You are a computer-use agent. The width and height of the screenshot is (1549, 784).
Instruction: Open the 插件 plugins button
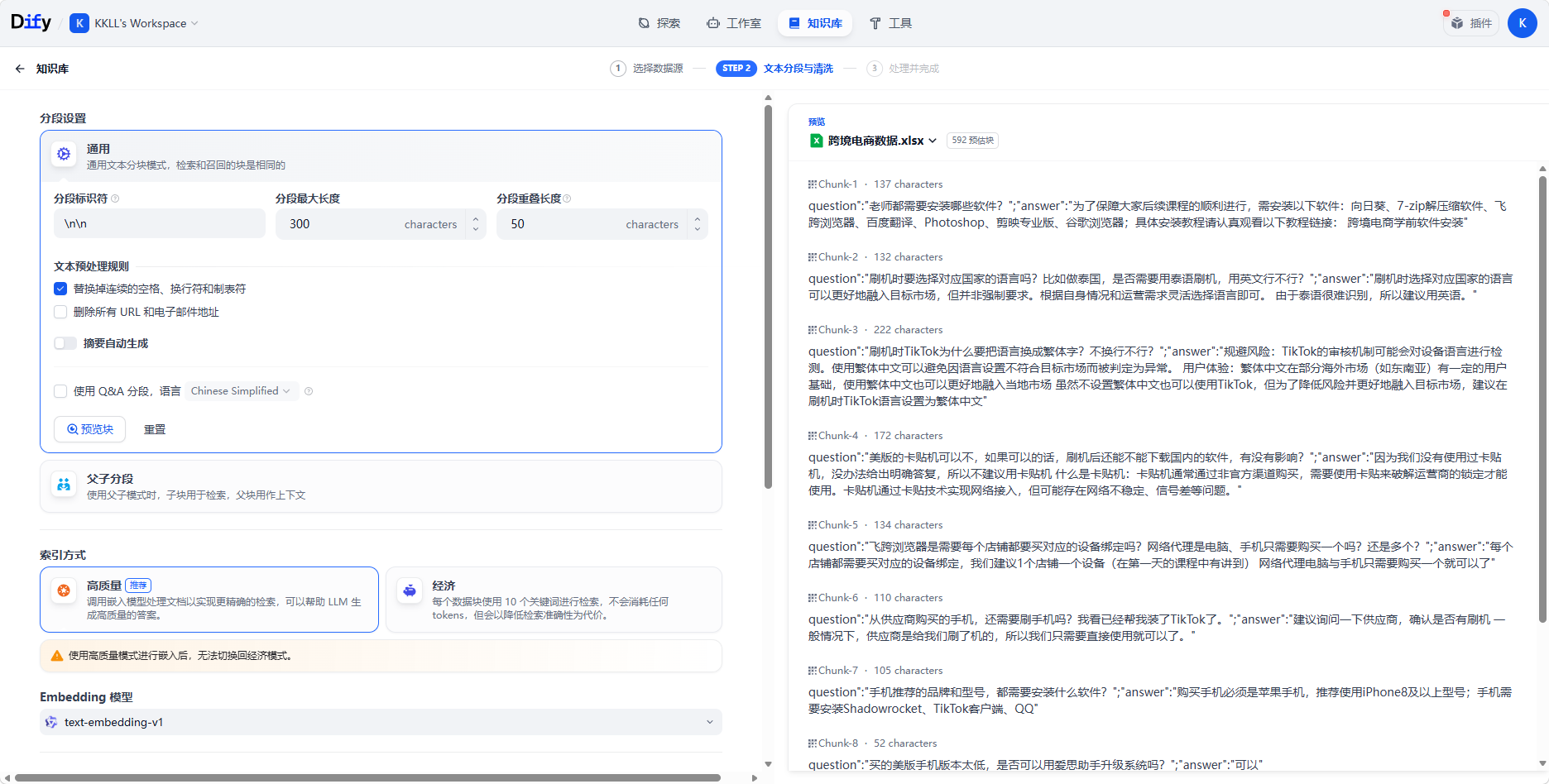tap(1471, 23)
